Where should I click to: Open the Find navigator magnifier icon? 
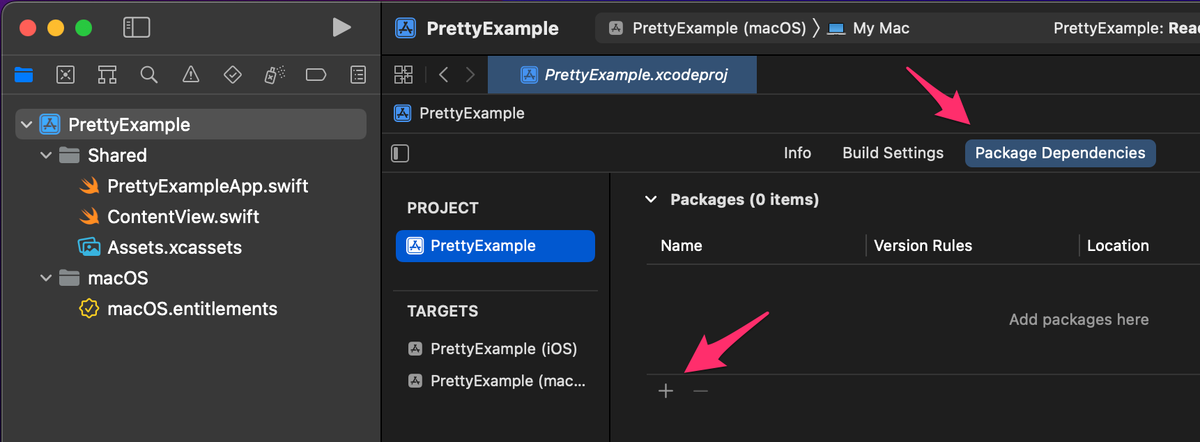[149, 74]
